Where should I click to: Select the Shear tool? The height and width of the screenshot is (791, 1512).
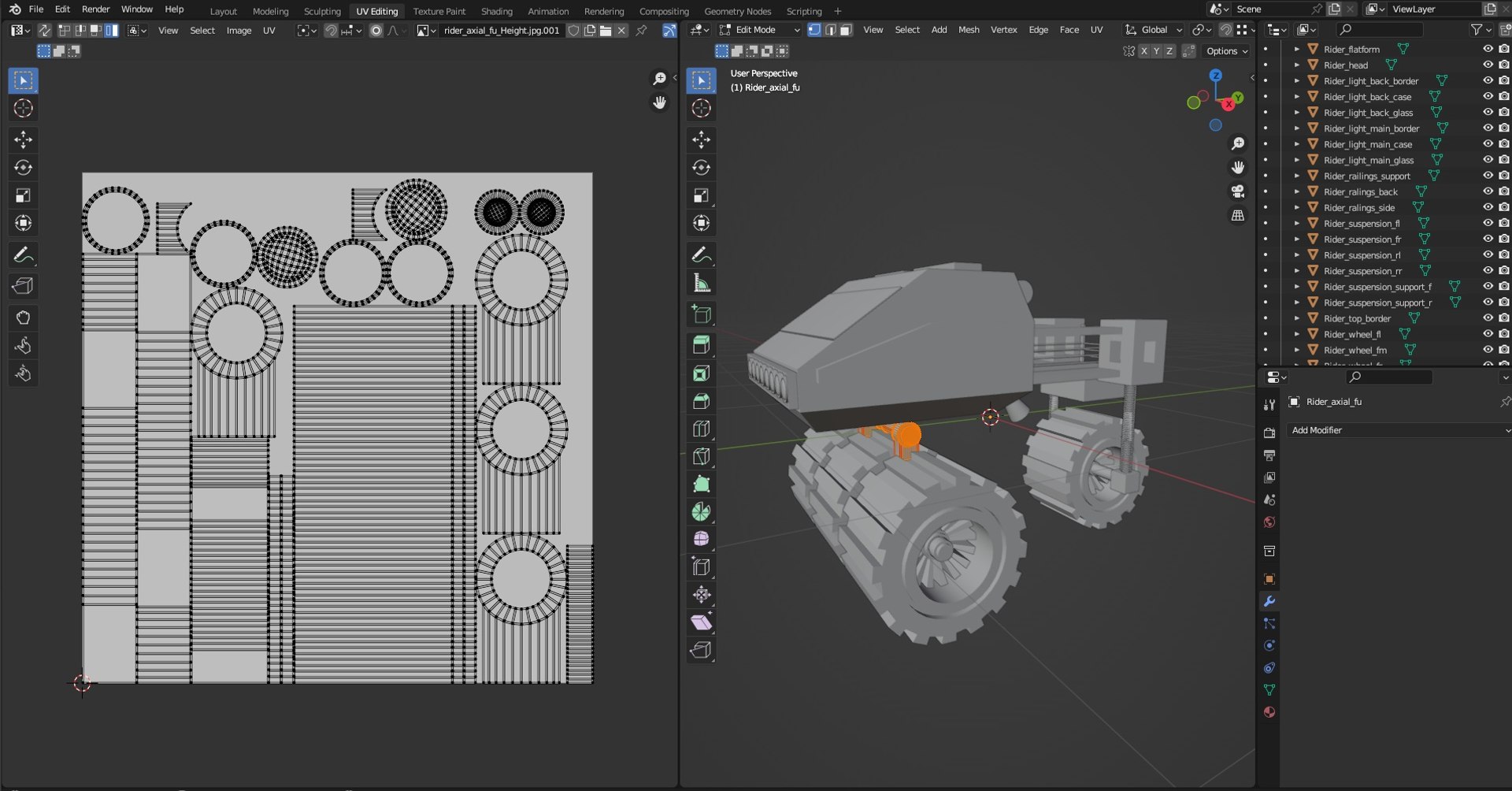701,622
